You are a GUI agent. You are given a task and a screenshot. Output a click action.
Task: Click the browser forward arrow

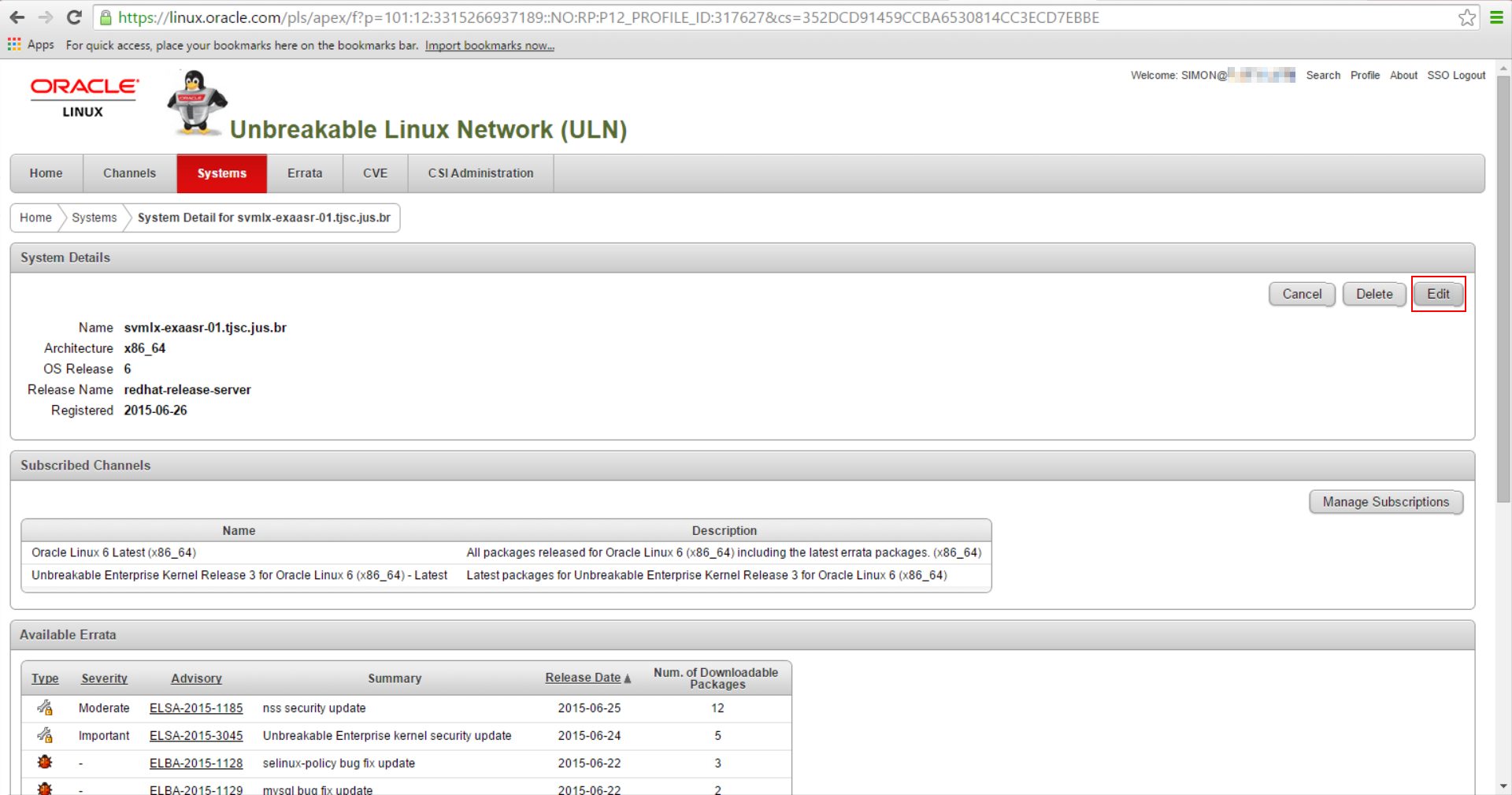[x=46, y=17]
